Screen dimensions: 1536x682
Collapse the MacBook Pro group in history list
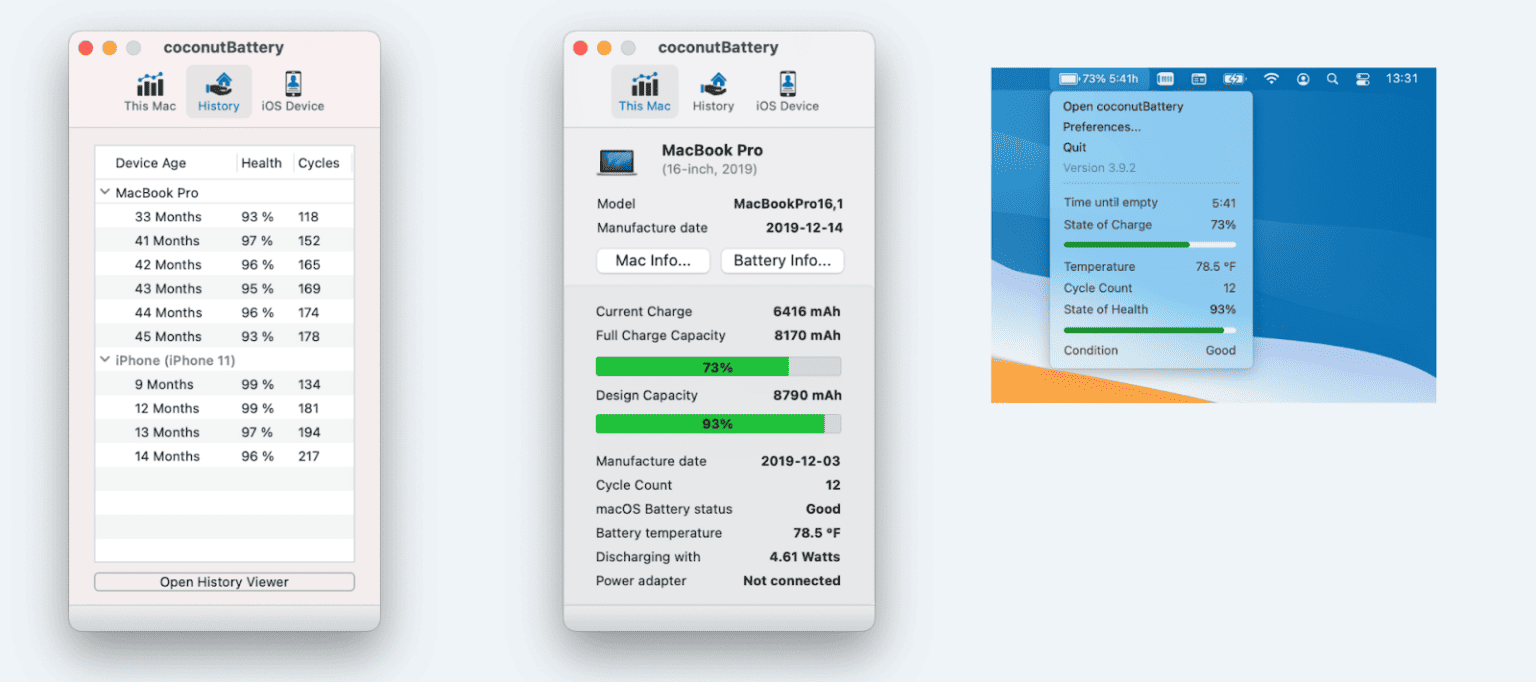(x=105, y=192)
